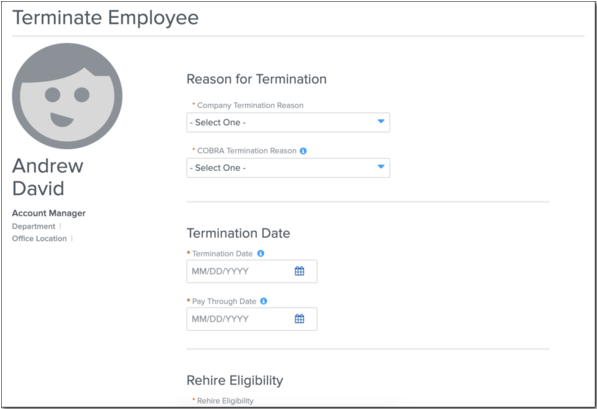597x409 pixels.
Task: Open calendar picker for Pay Through Date
Action: 300,319
